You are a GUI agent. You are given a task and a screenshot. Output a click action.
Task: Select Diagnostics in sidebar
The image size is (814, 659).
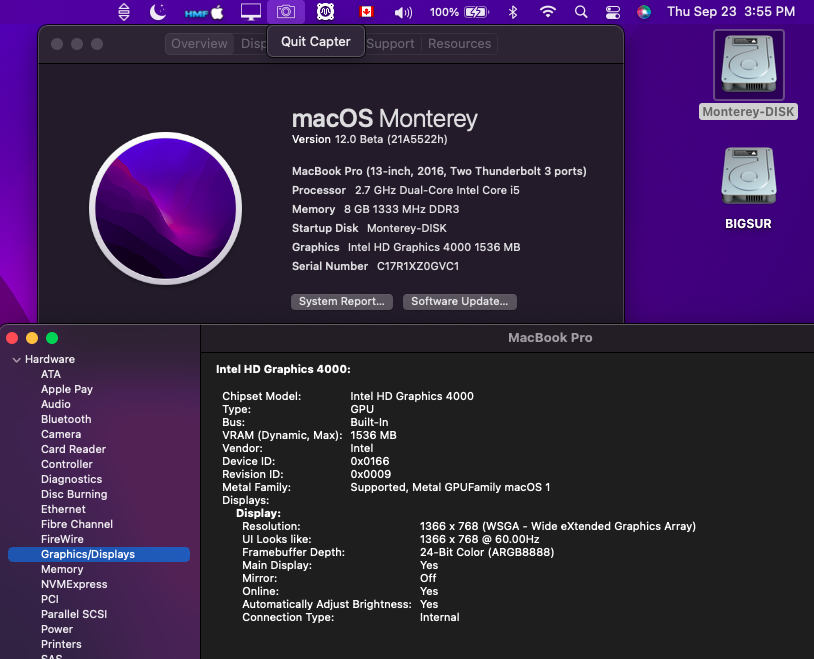pos(71,479)
